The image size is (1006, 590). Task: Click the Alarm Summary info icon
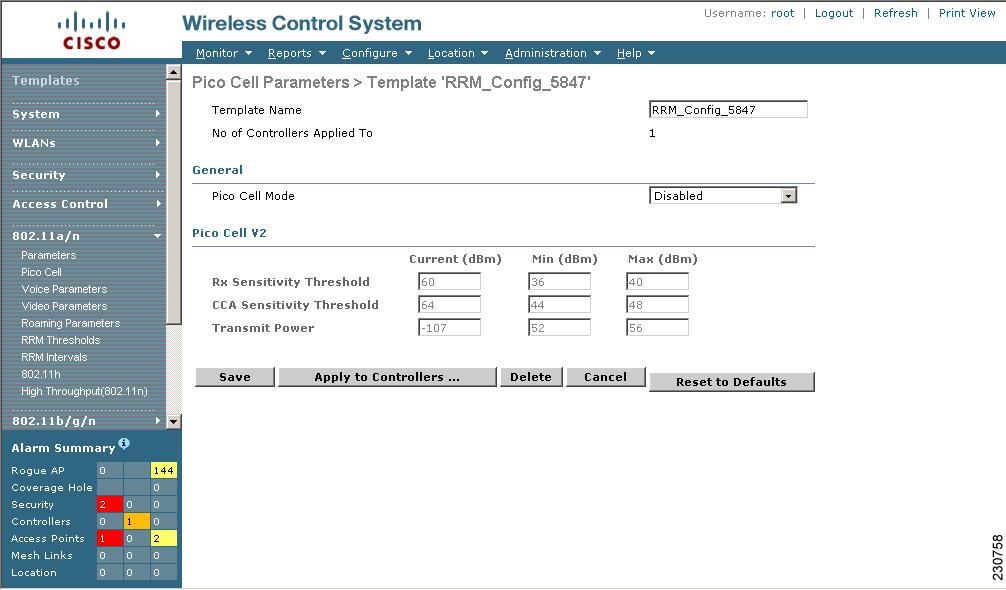[x=124, y=443]
